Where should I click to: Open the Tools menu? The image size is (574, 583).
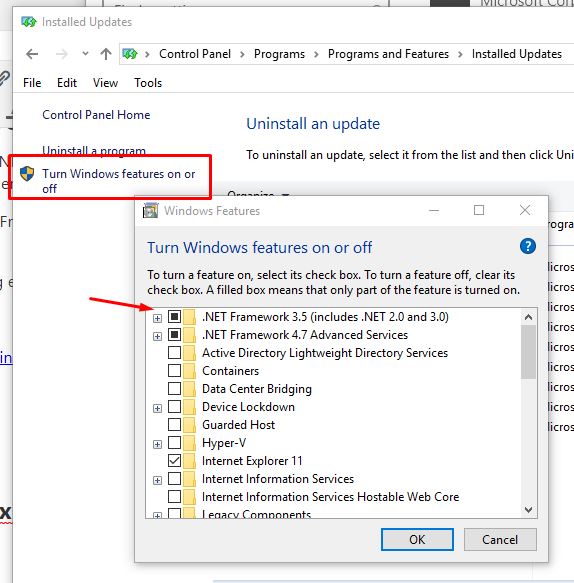148,83
